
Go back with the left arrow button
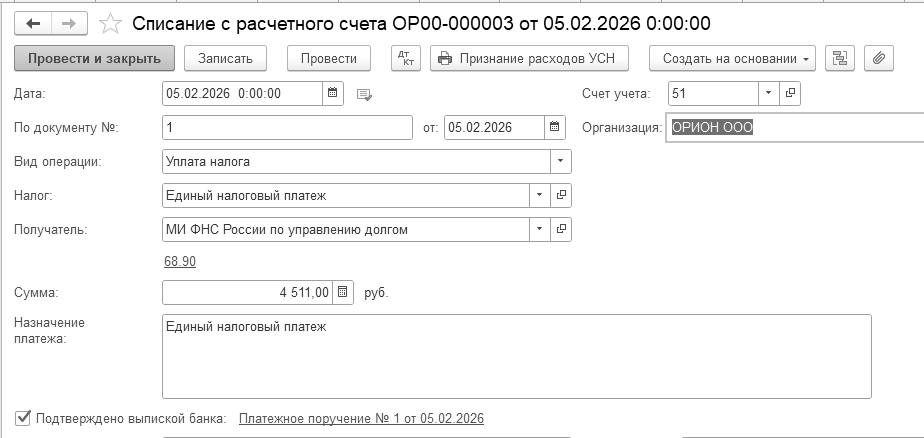(33, 24)
